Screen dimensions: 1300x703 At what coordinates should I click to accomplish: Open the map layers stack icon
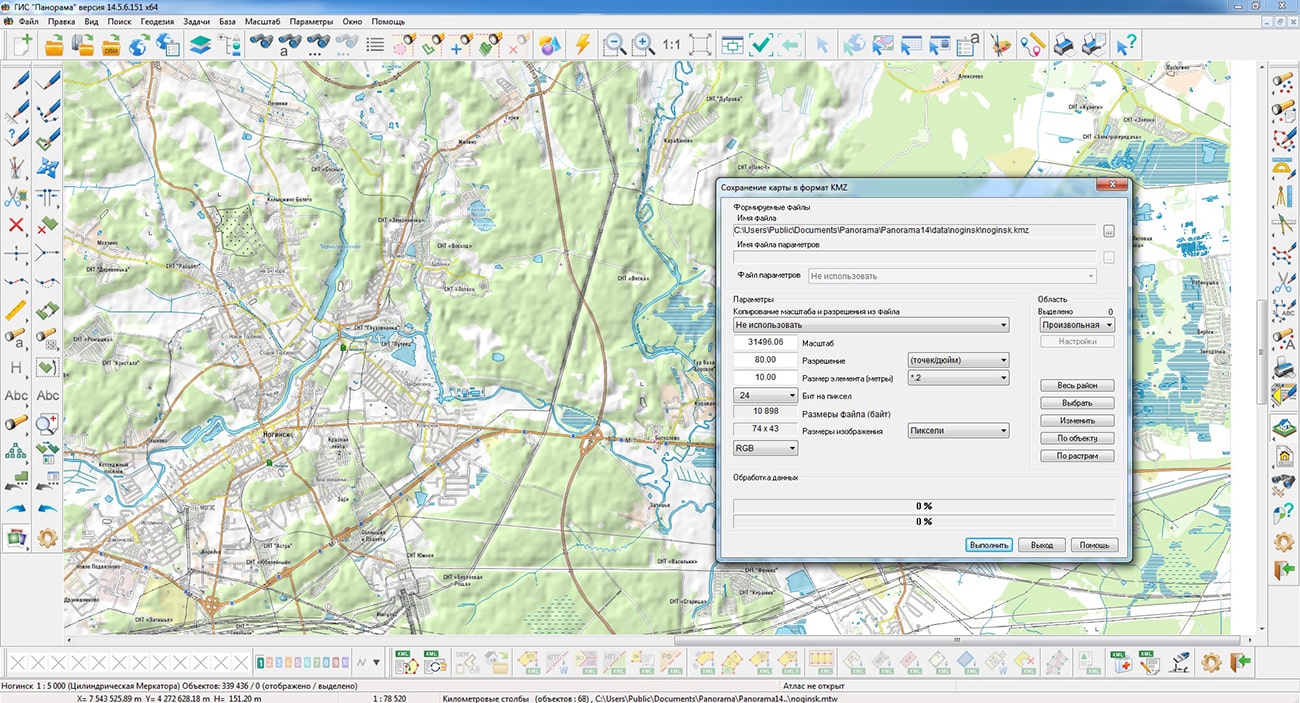click(199, 44)
